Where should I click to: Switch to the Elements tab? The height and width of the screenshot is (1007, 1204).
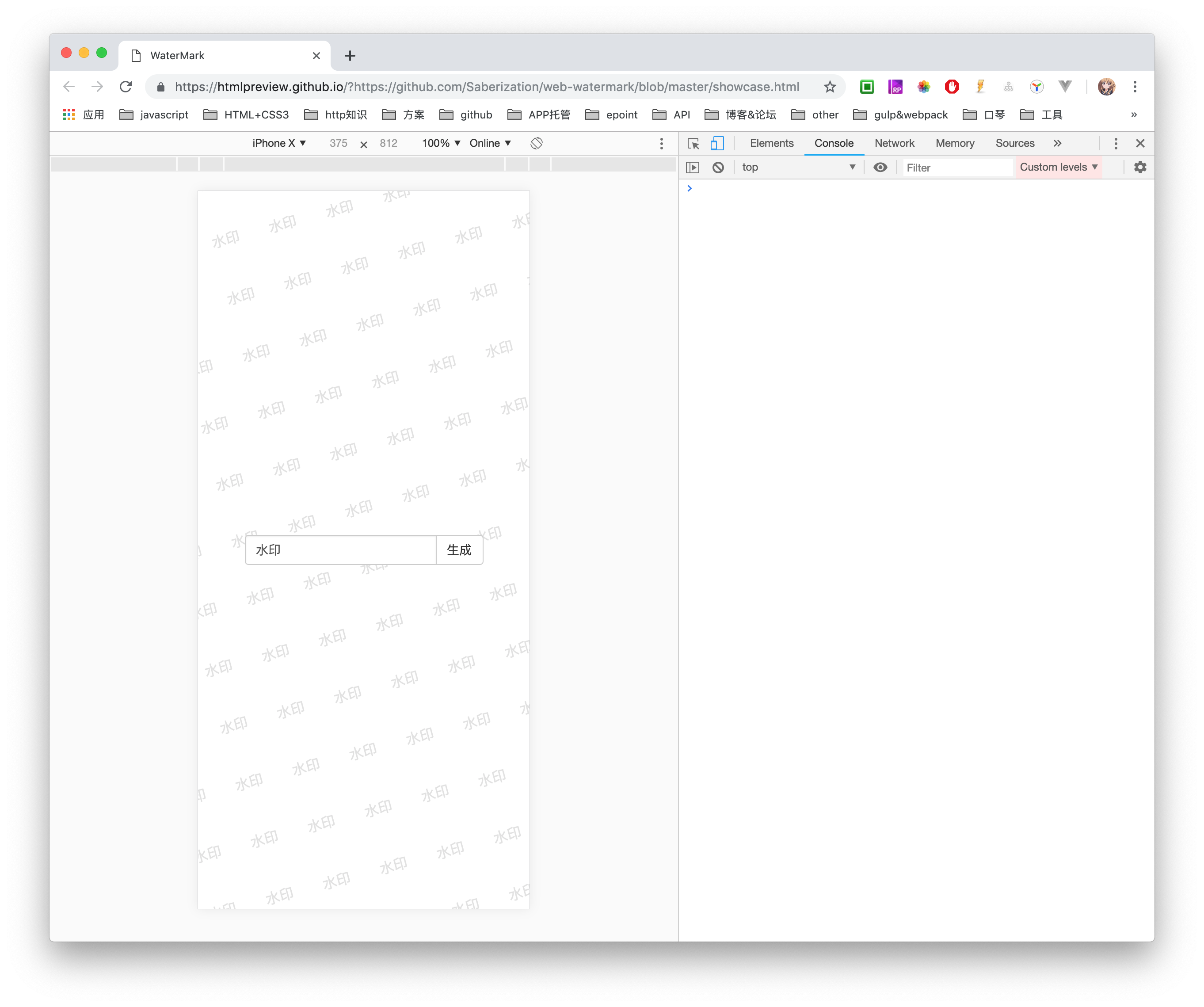point(771,143)
